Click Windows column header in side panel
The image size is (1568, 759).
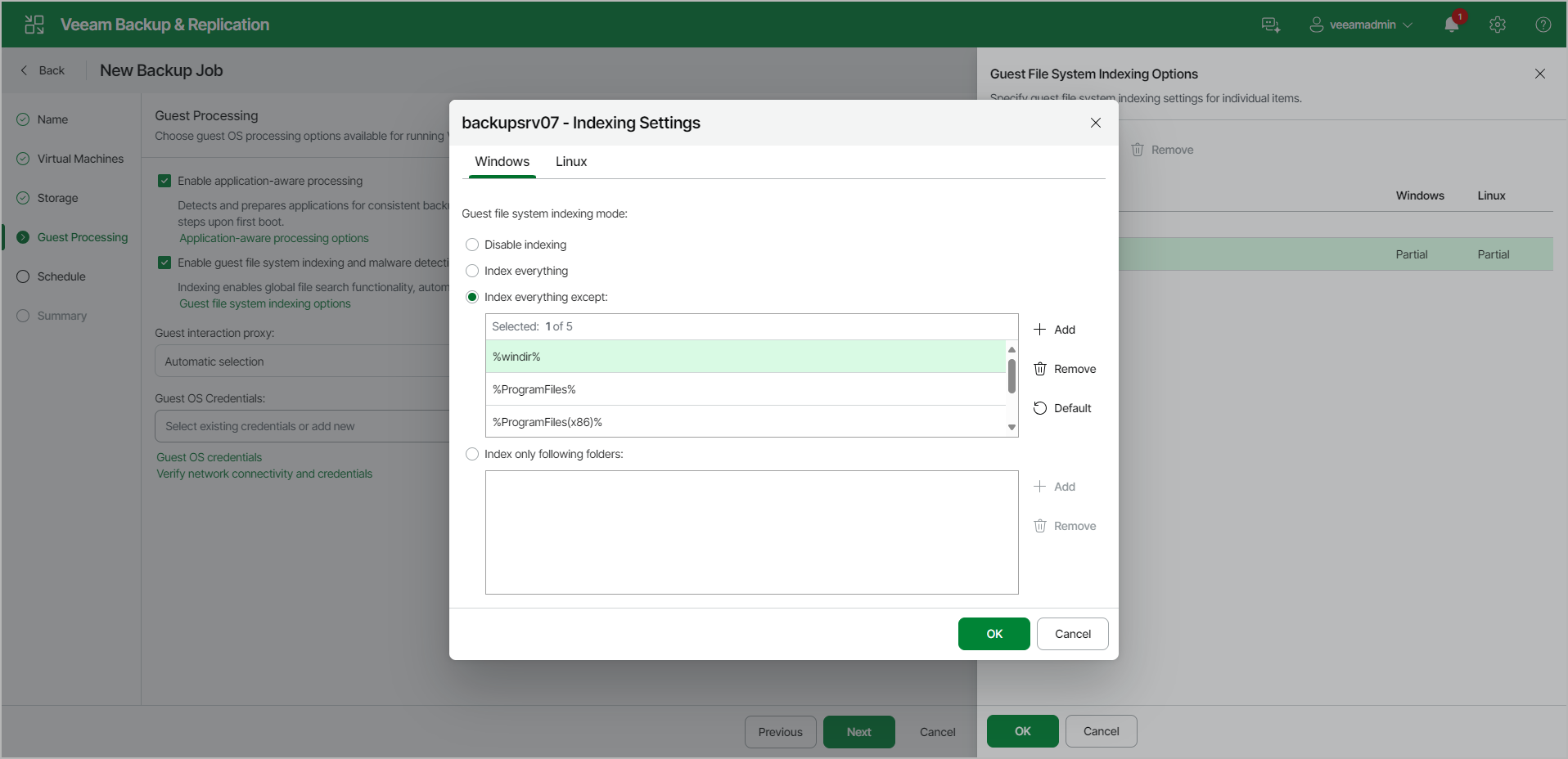[1420, 195]
